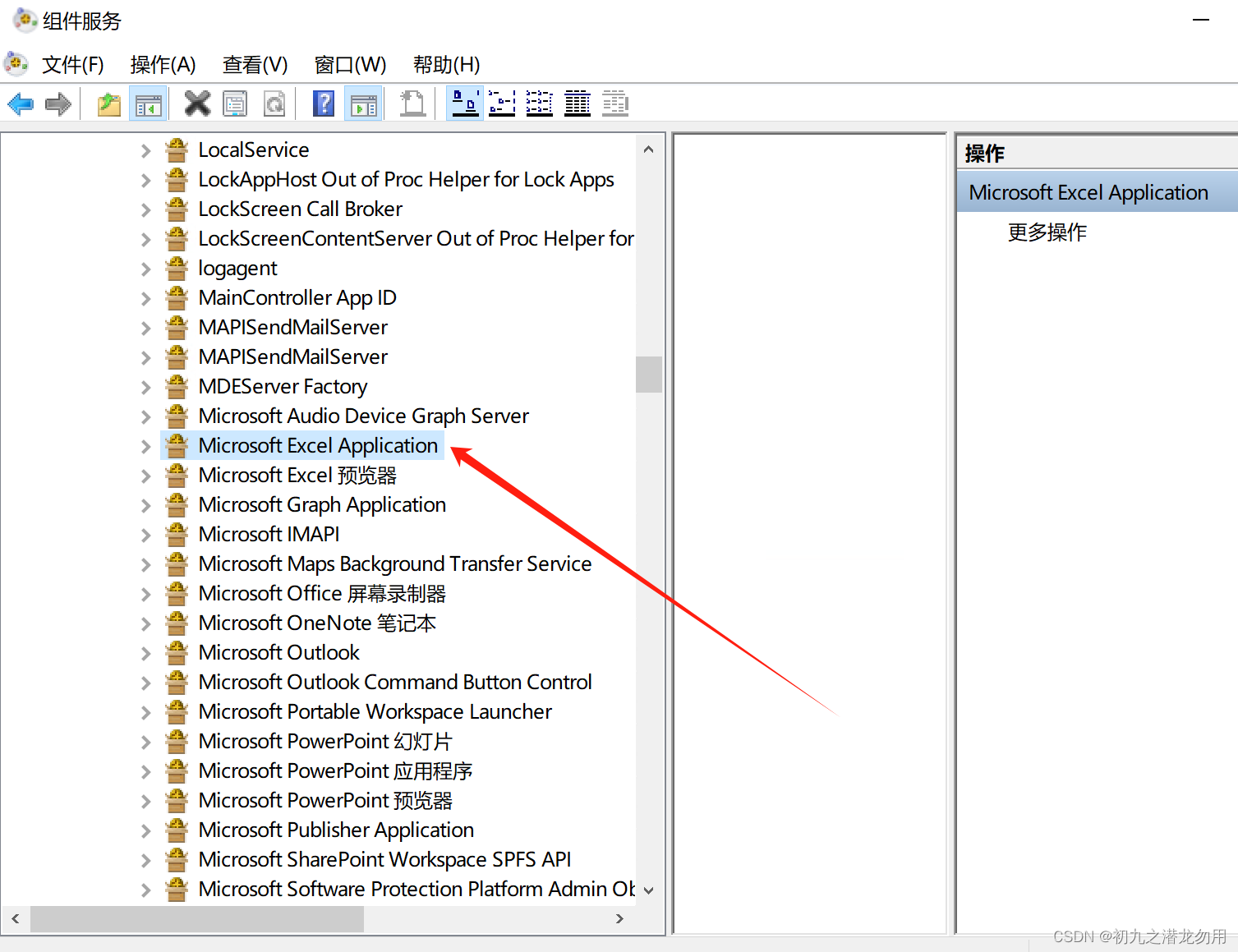Open the 帮助(H) menu

pyautogui.click(x=446, y=64)
